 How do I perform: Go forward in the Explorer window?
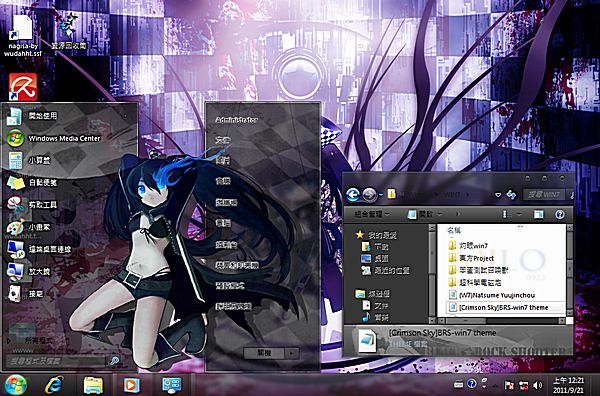click(x=369, y=195)
